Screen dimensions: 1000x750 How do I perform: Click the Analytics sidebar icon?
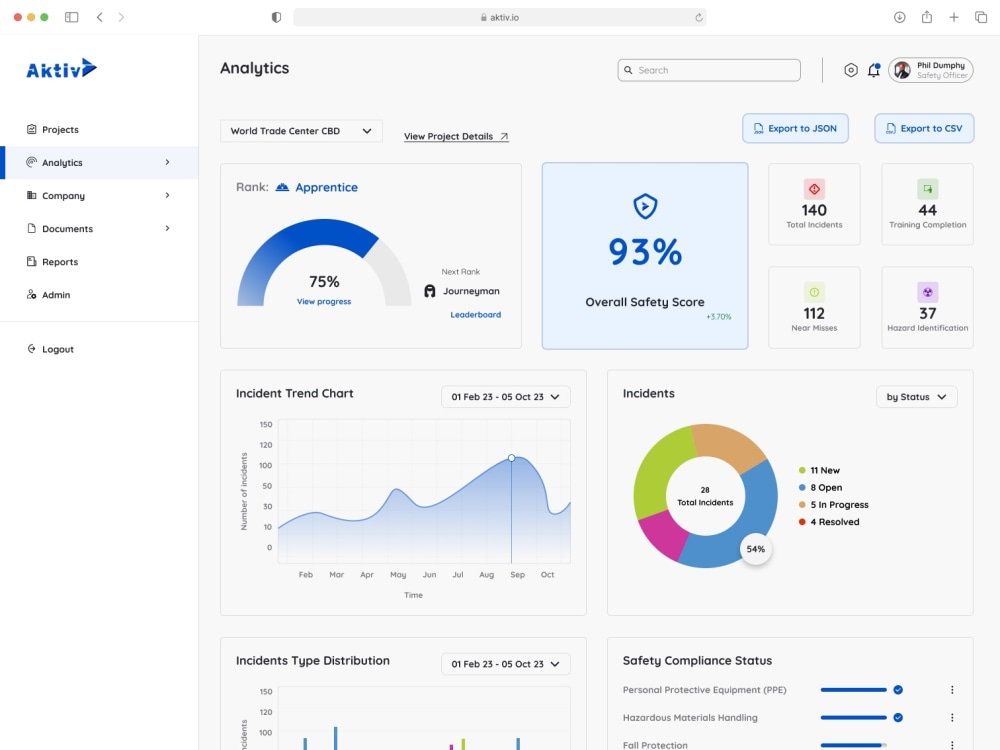click(31, 162)
